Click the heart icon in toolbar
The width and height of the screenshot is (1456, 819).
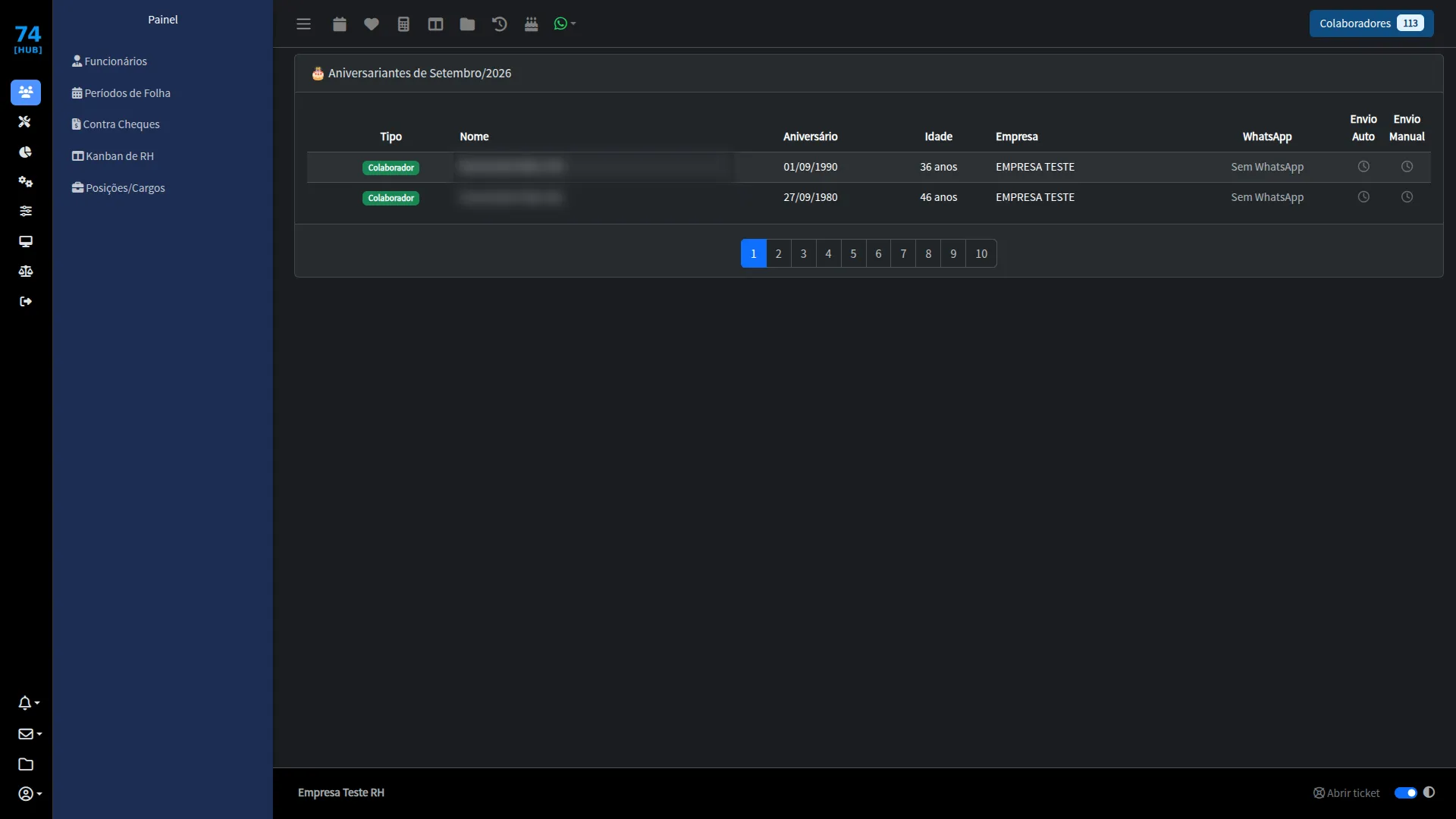(372, 24)
